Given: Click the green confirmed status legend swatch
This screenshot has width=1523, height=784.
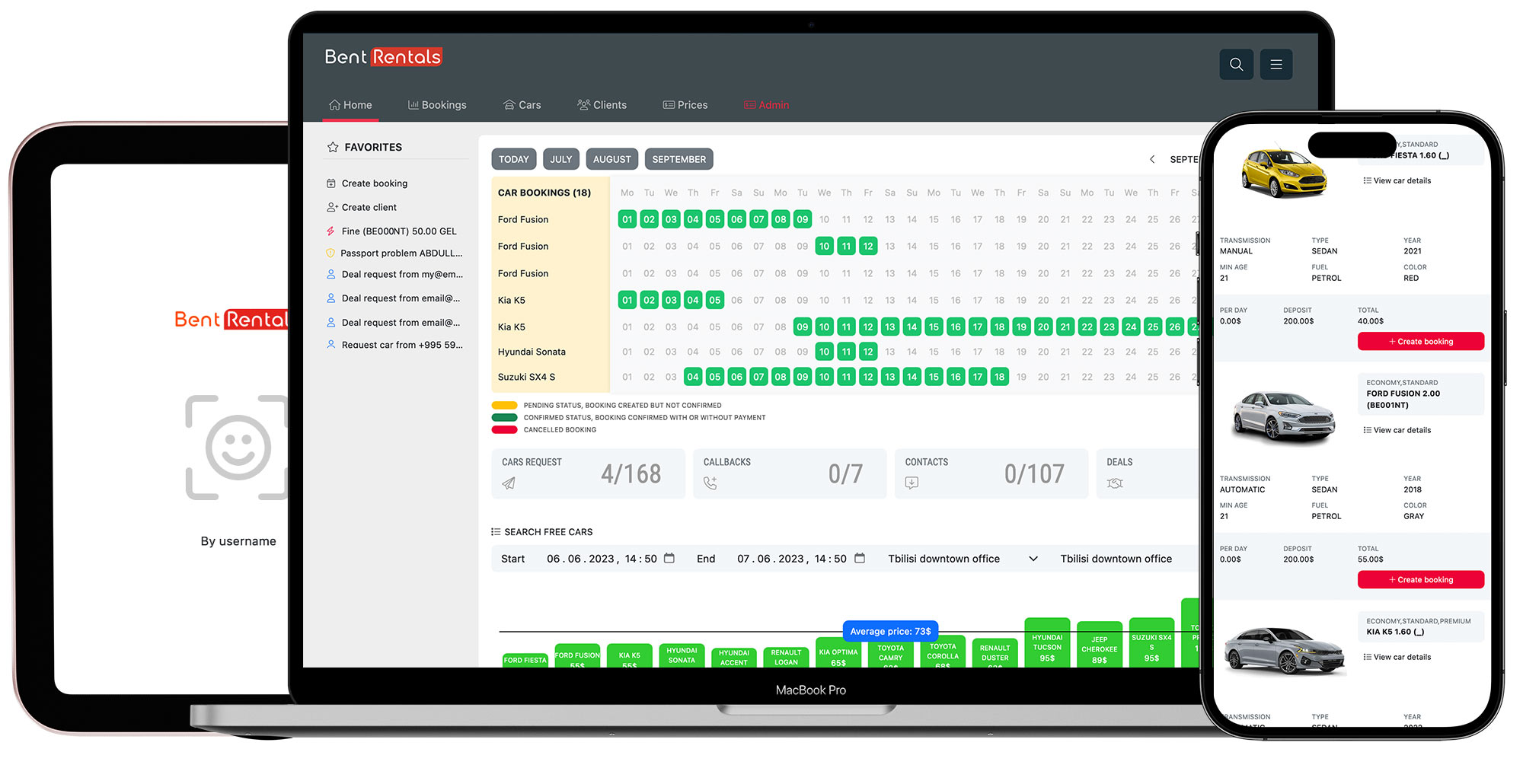Looking at the screenshot, I should pos(504,418).
